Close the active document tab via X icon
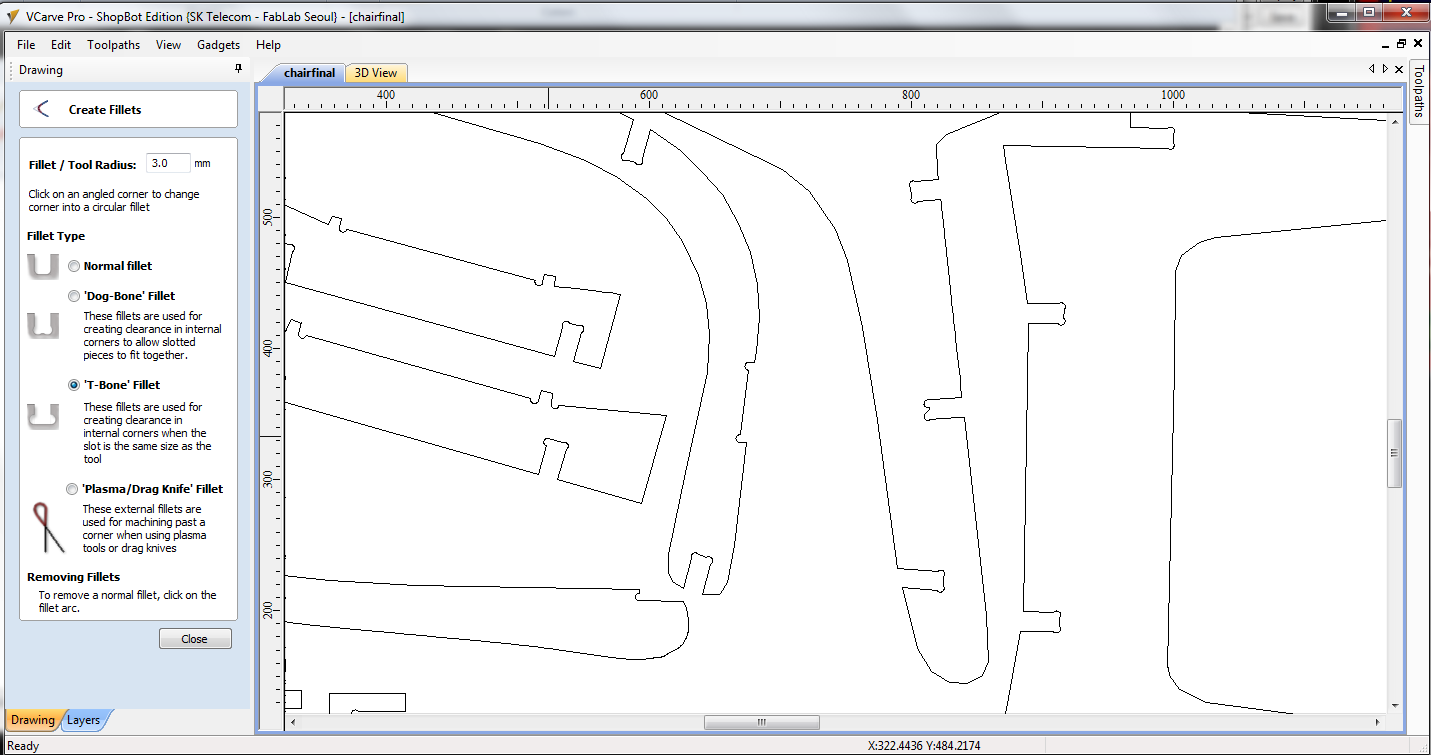 coord(1398,69)
